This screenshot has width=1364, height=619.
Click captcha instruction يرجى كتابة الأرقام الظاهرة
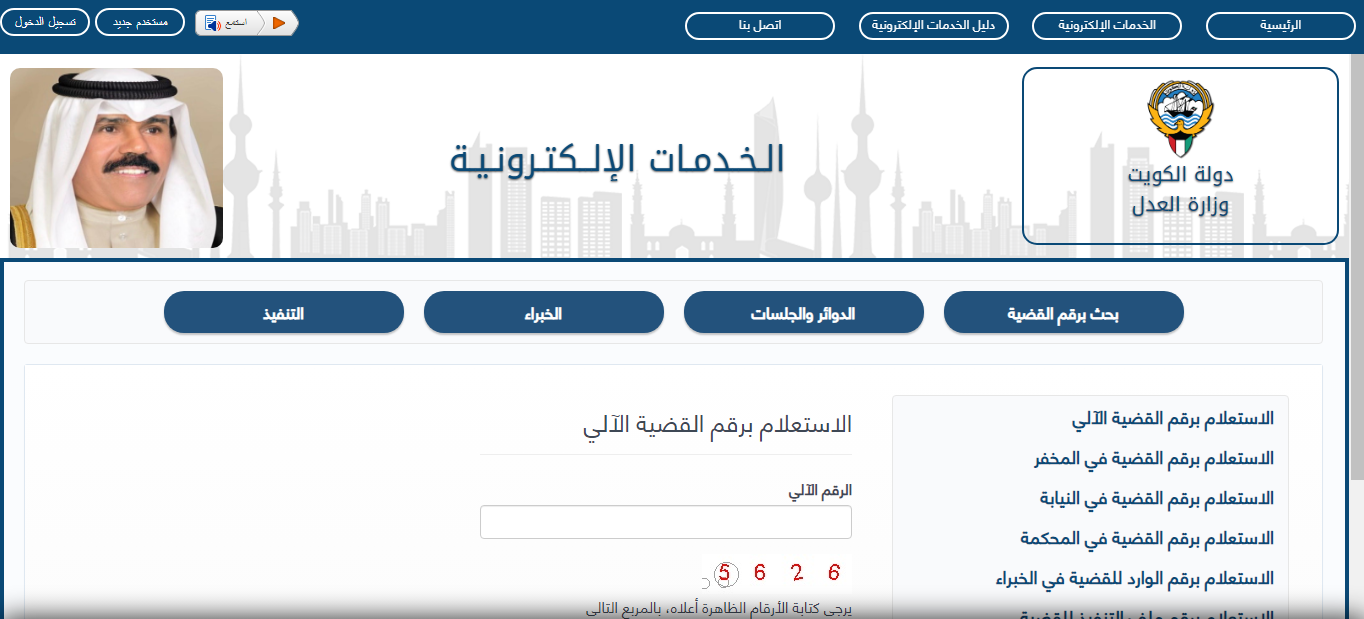point(717,608)
